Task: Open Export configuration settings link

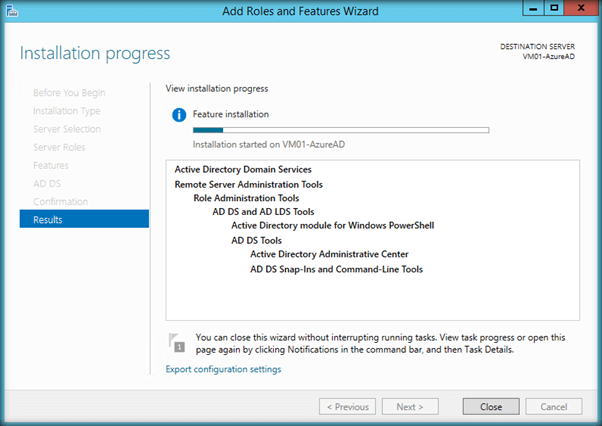Action: coord(223,369)
